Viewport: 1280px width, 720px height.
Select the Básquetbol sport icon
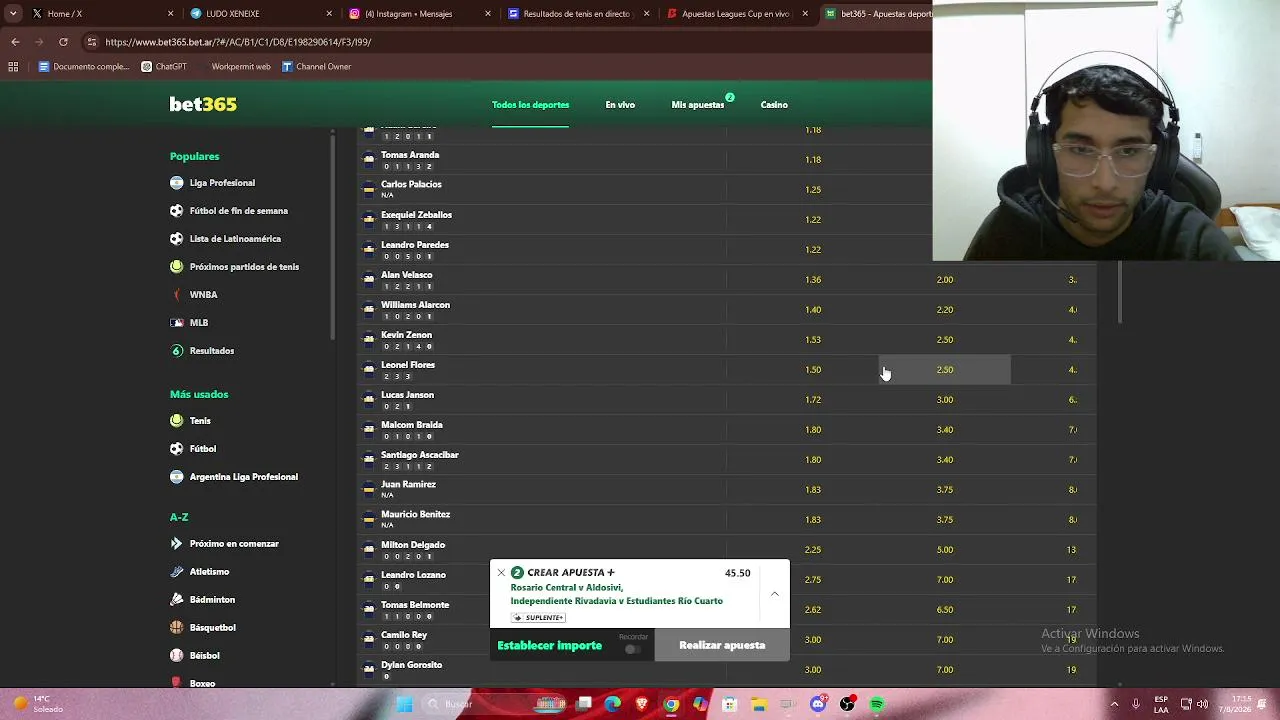(177, 628)
